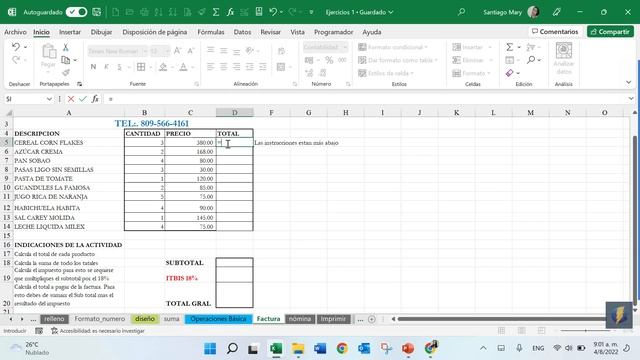Screen dimensions: 640x360
Task: Click the Copy icon in Portapapeles
Action: pyautogui.click(x=65, y=60)
